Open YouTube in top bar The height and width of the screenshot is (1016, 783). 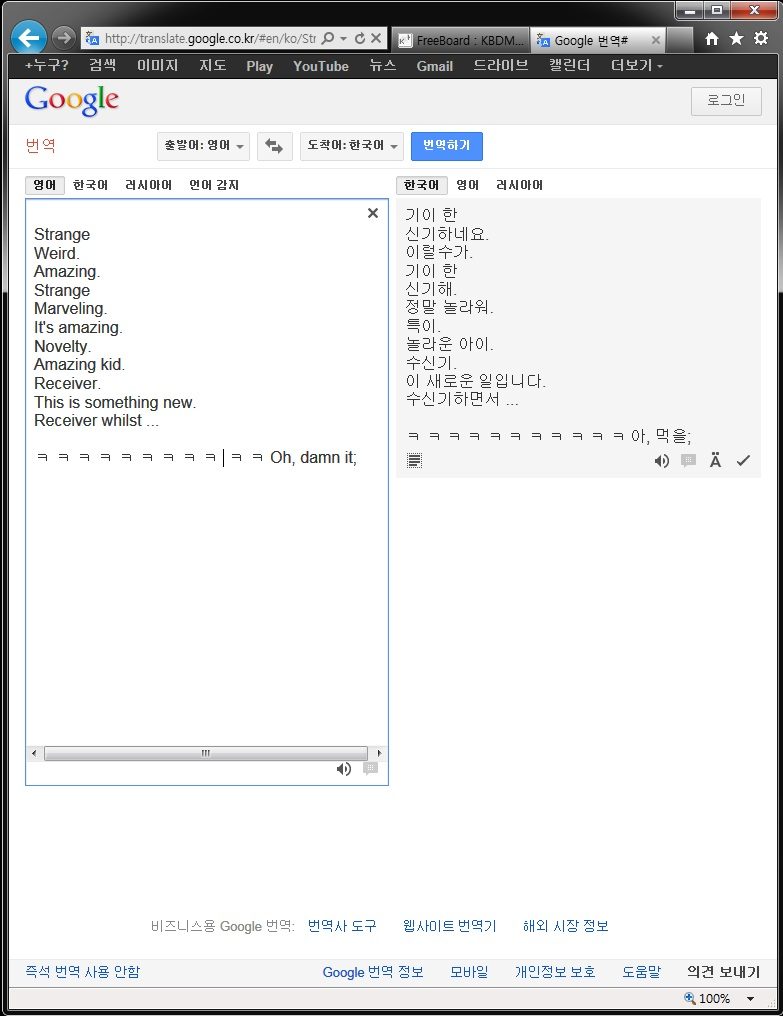coord(321,66)
